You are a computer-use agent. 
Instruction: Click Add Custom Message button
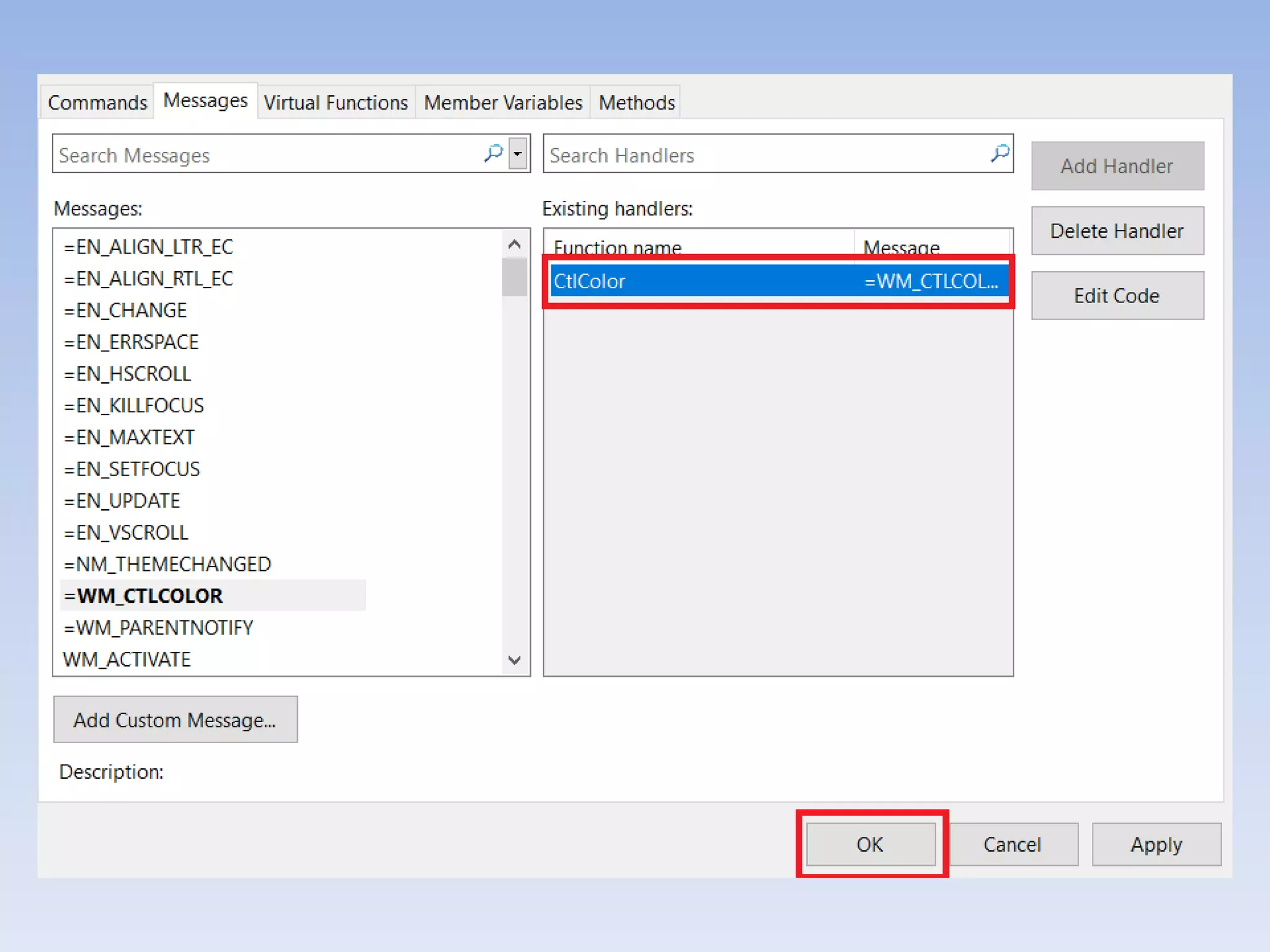tap(175, 720)
